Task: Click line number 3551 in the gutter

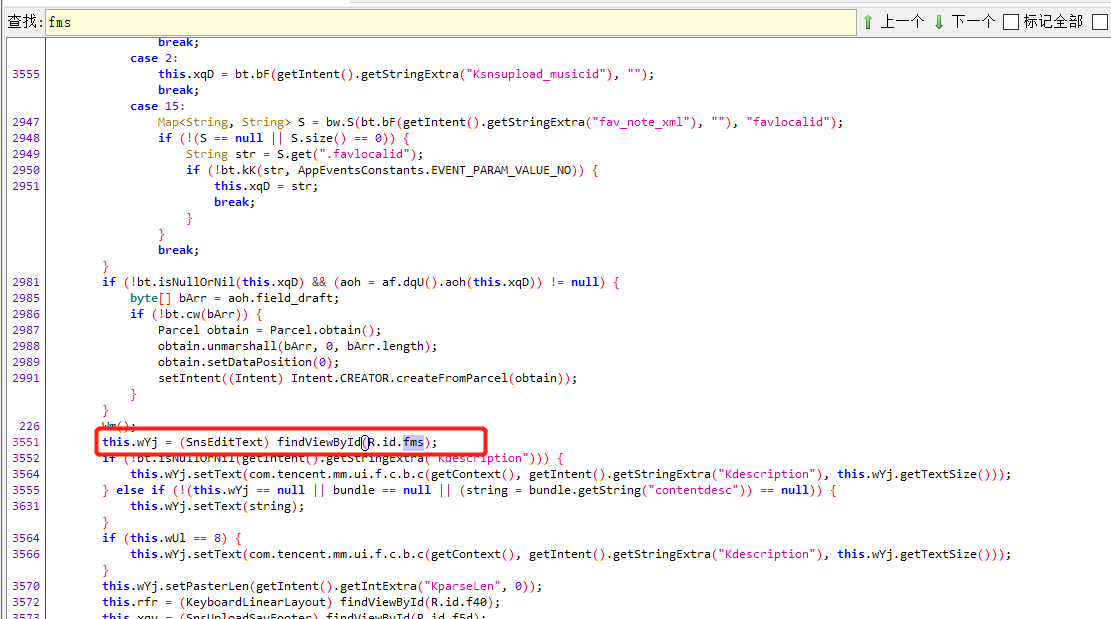Action: click(26, 442)
